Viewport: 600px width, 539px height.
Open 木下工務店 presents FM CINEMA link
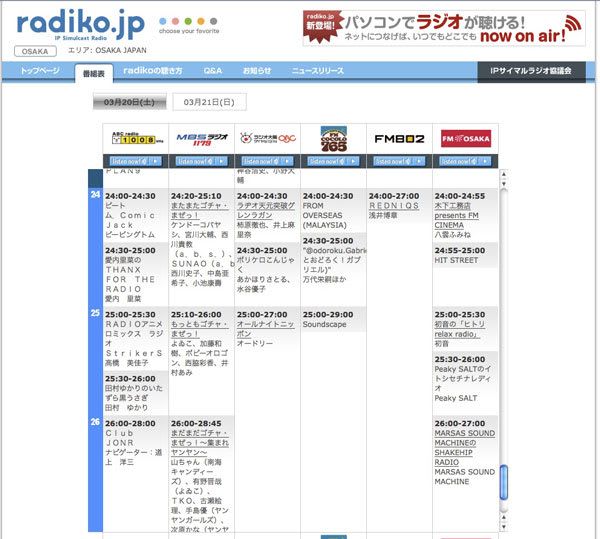456,215
